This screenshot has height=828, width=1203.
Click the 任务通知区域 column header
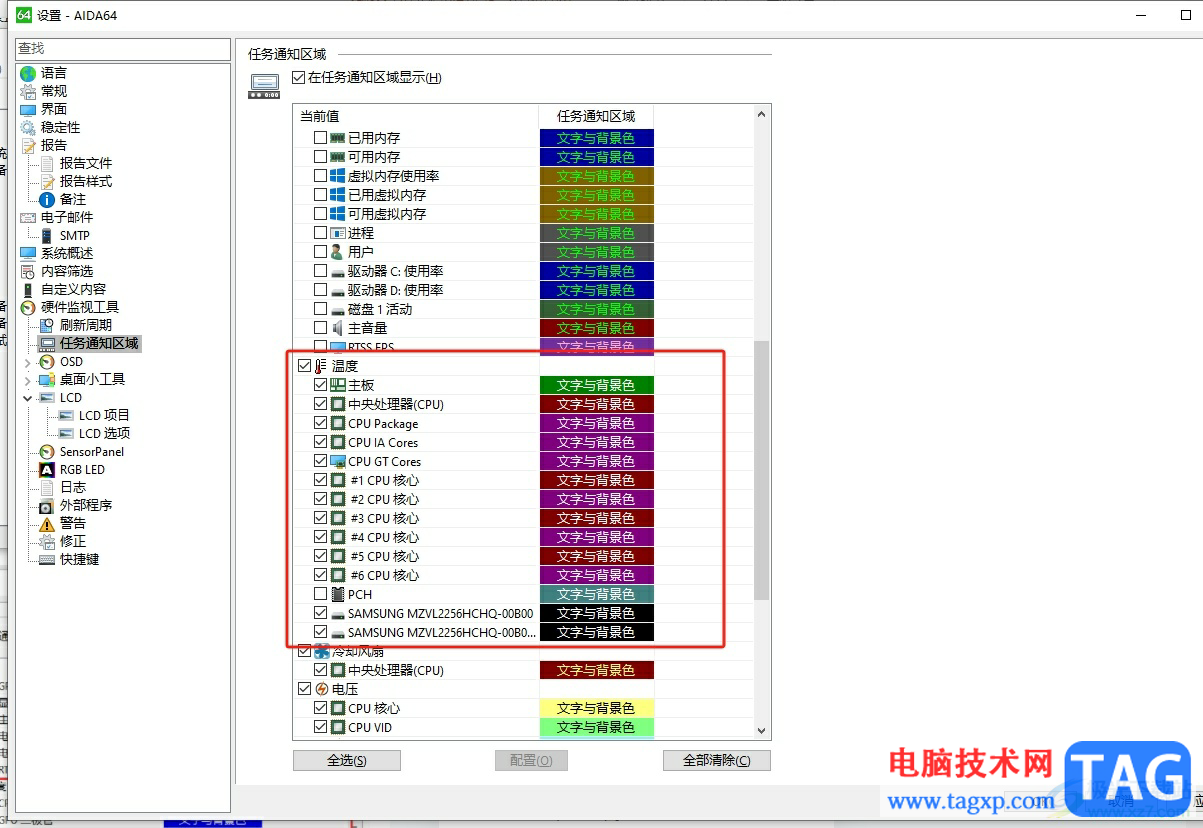(x=596, y=116)
